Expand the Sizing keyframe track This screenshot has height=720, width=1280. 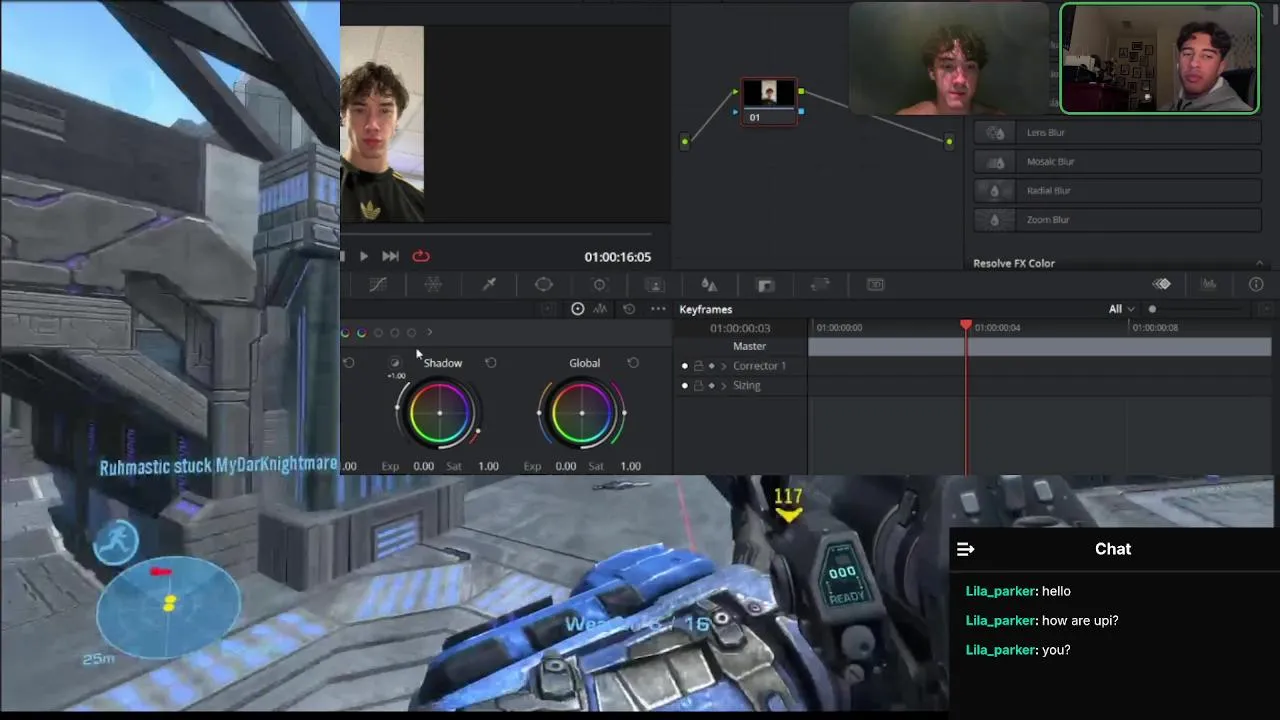point(724,385)
